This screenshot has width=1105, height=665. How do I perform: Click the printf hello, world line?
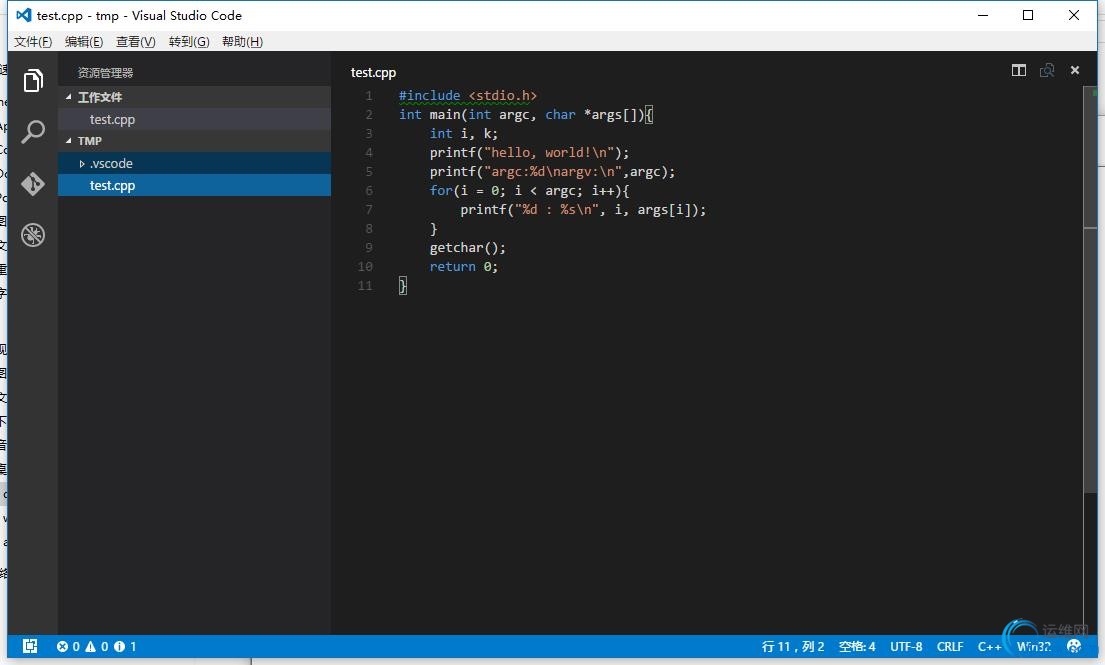click(x=529, y=152)
